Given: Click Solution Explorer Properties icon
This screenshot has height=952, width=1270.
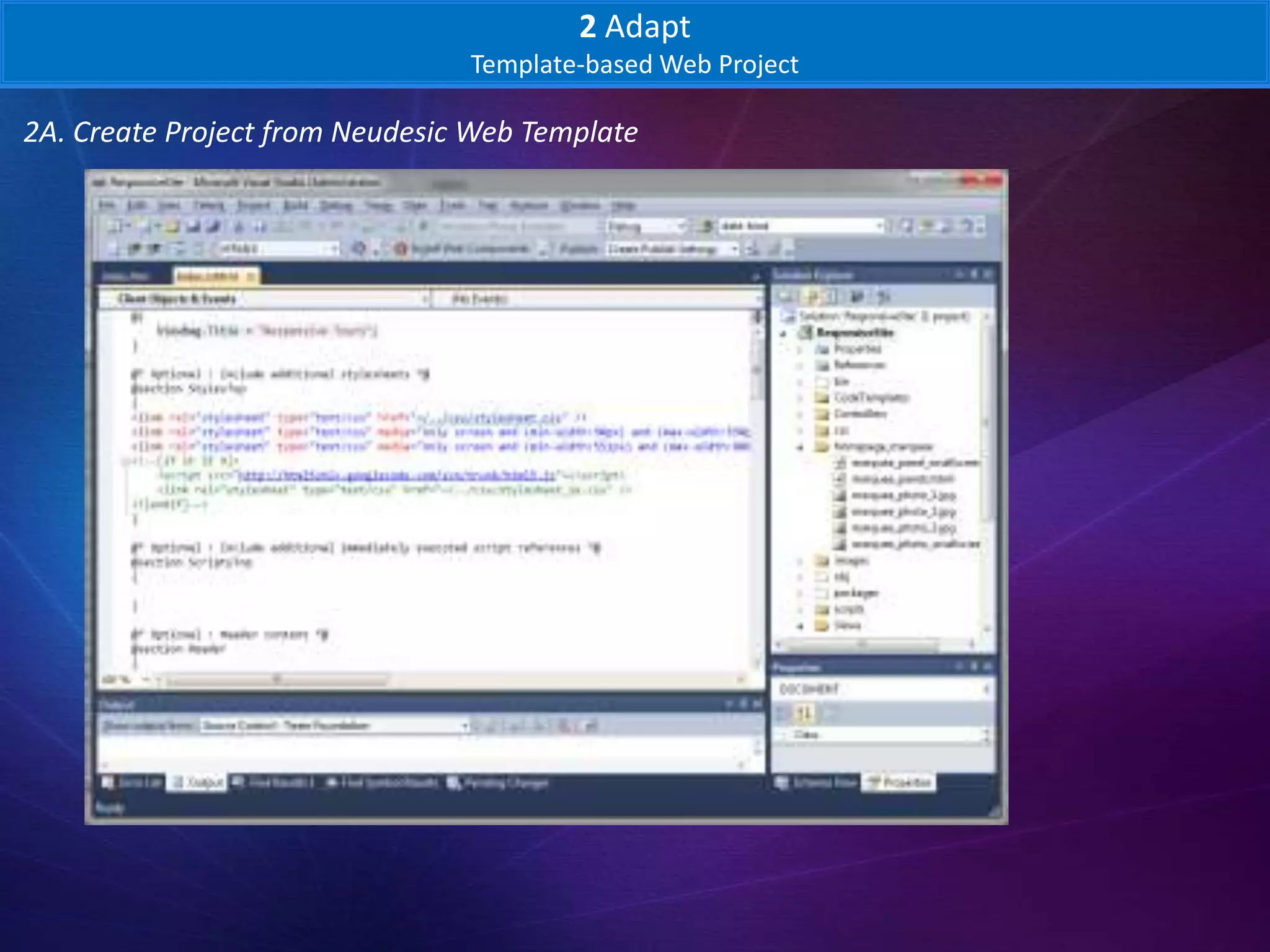Looking at the screenshot, I should coord(786,296).
